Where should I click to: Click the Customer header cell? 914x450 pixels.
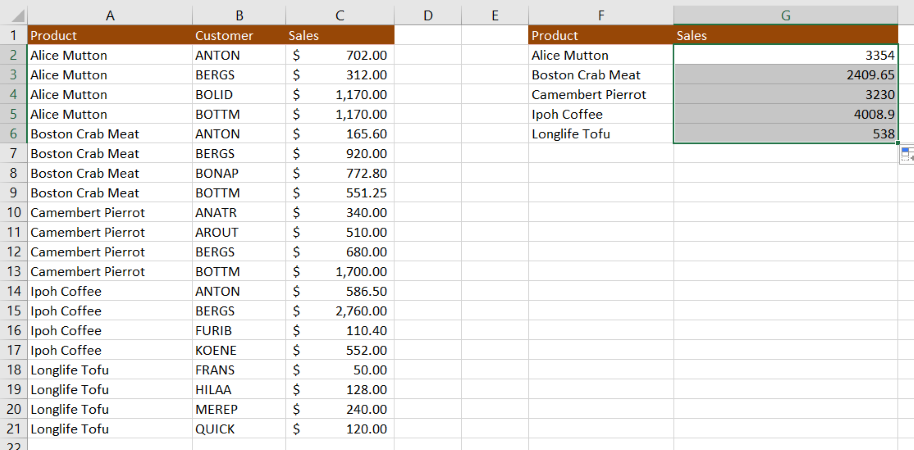pyautogui.click(x=239, y=35)
